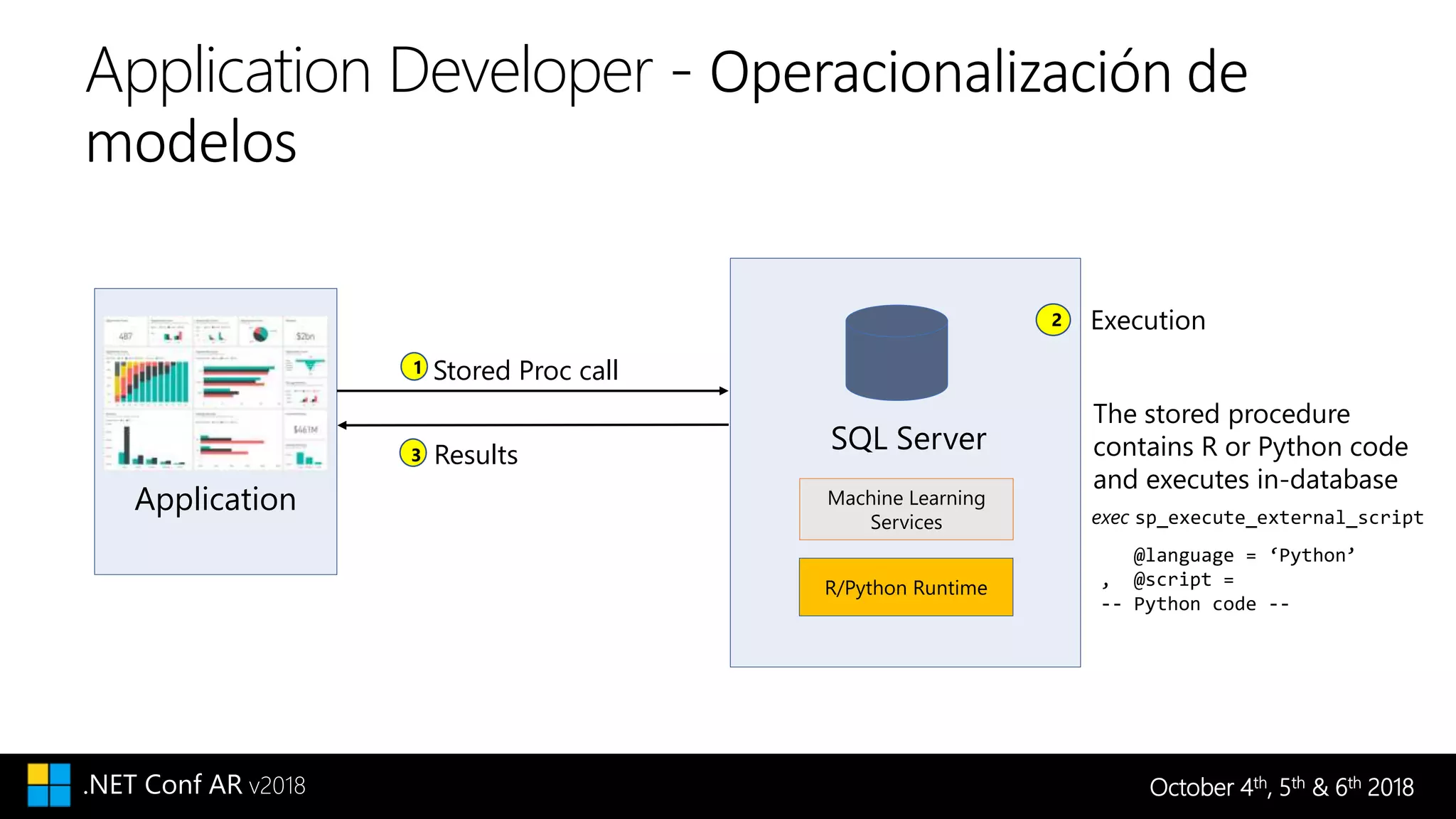This screenshot has height=819, width=1456.
Task: Click the 'Stored Proc call' label
Action: pyautogui.click(x=525, y=370)
